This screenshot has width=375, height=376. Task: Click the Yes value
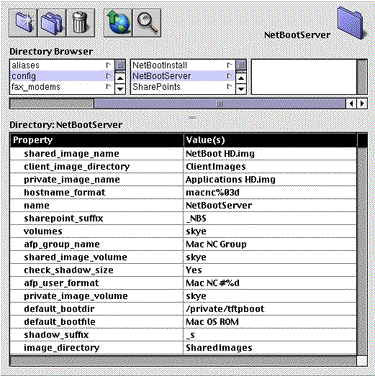(194, 270)
